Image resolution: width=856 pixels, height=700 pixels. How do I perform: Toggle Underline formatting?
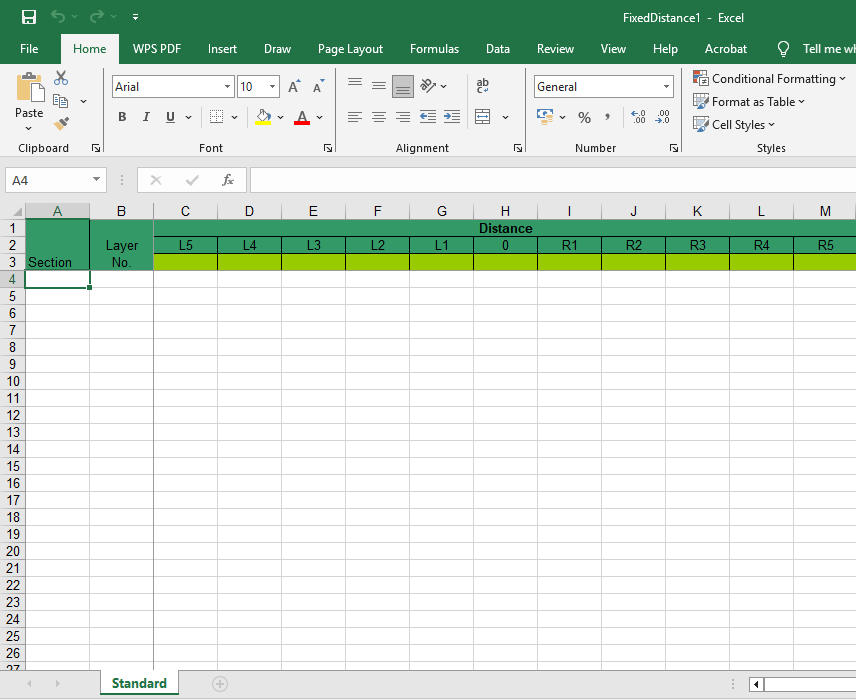(170, 117)
